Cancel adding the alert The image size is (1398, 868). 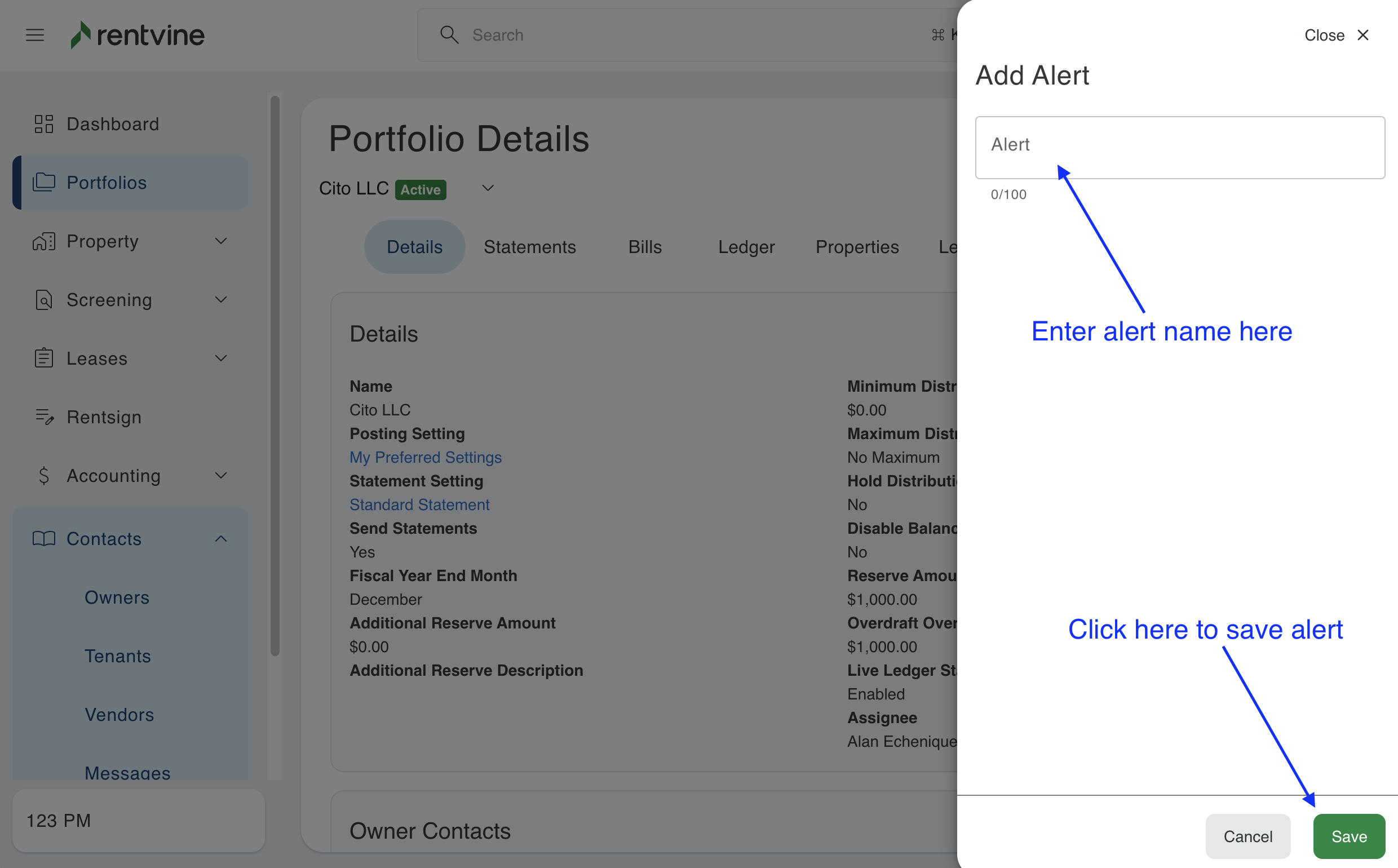(x=1247, y=836)
